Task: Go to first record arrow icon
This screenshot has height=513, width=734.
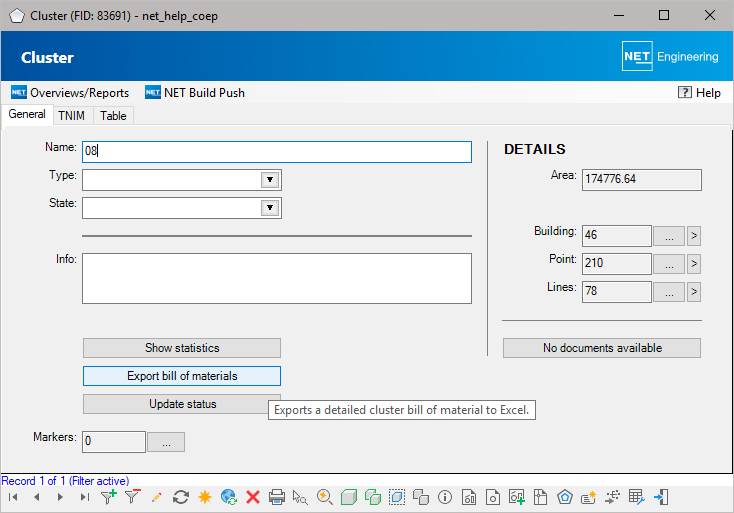Action: tap(13, 497)
